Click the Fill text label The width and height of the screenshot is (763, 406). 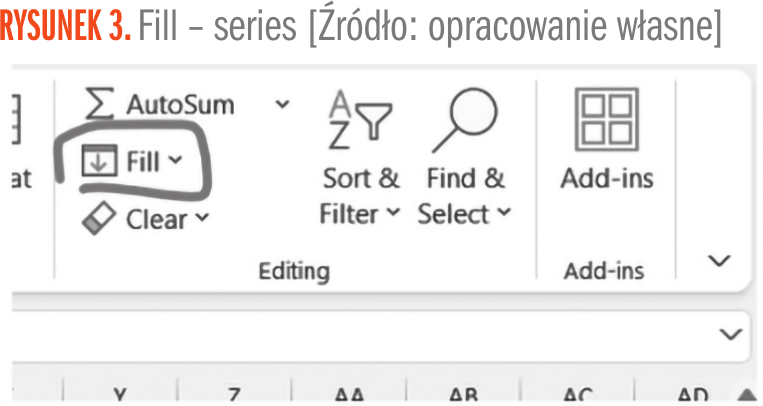(144, 161)
